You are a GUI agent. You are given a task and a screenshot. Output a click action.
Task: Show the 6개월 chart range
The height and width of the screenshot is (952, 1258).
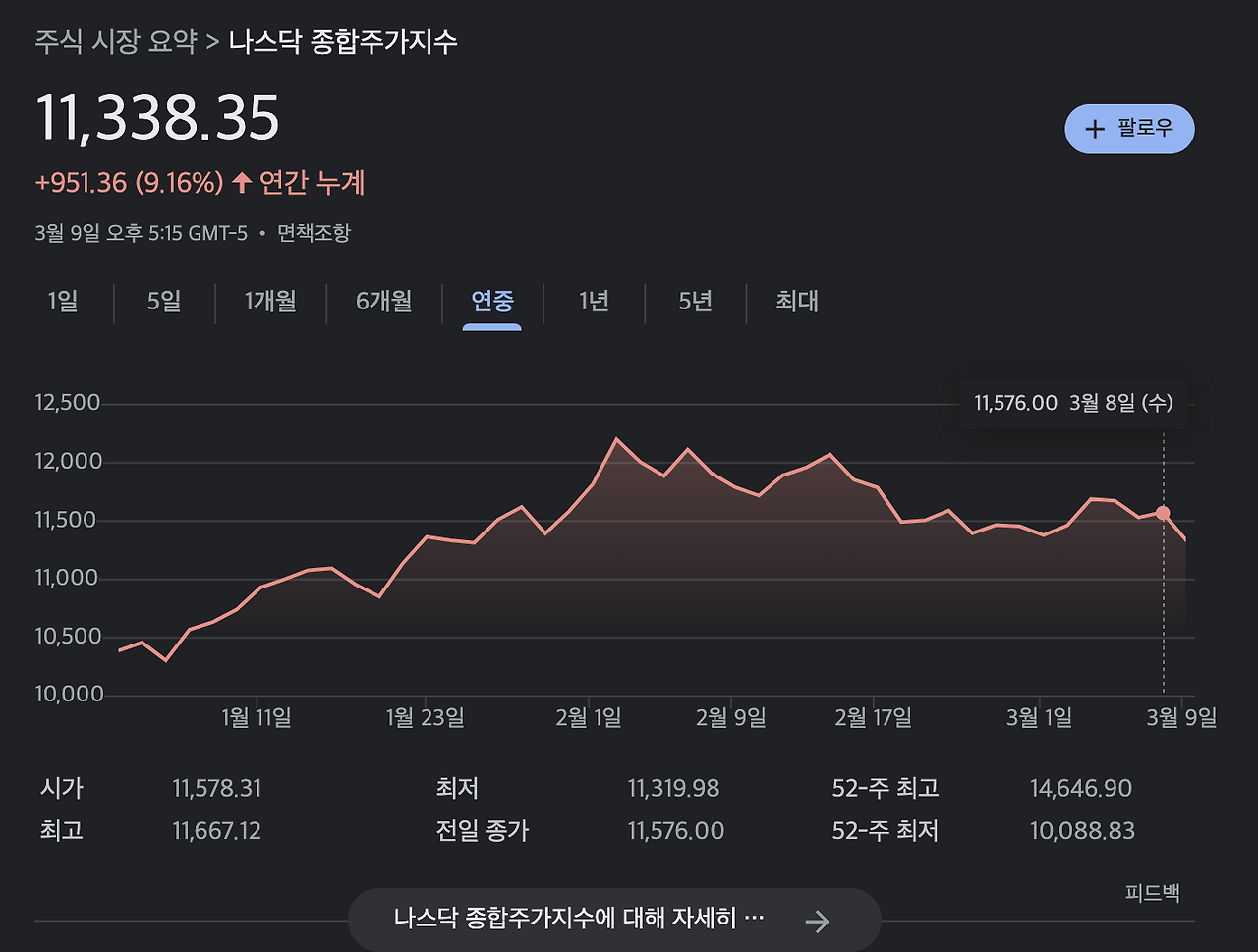383,301
